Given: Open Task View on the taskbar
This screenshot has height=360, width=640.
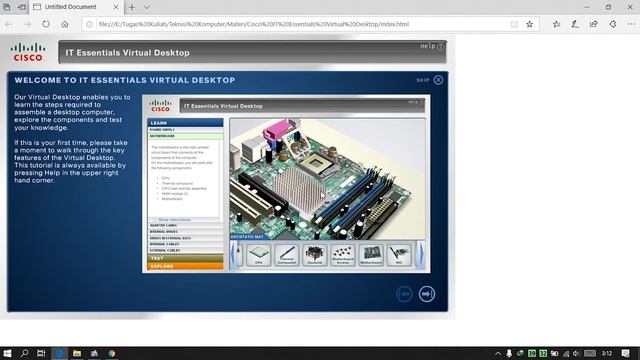Looking at the screenshot, I should (41, 353).
